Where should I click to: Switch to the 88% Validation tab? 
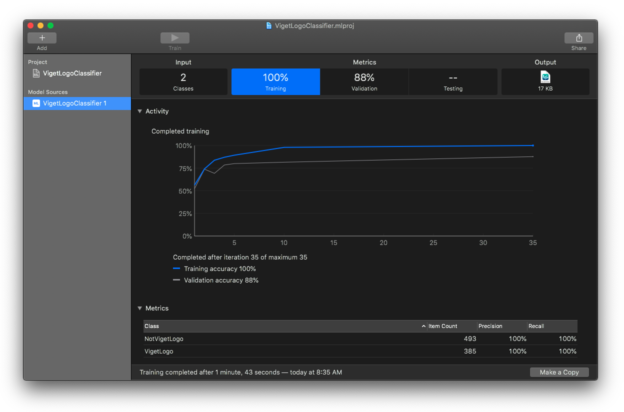tap(364, 82)
